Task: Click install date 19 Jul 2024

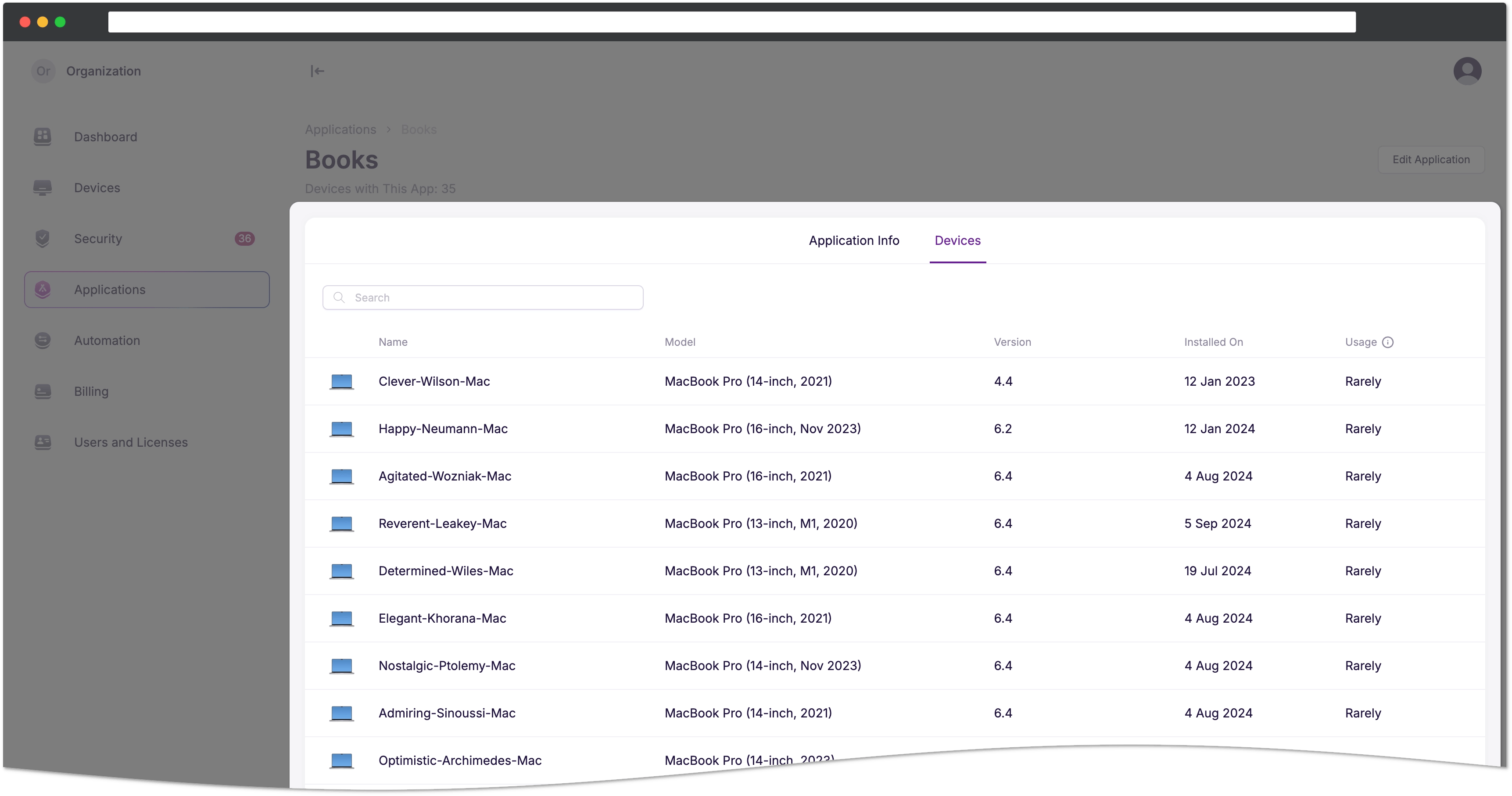Action: 1217,571
